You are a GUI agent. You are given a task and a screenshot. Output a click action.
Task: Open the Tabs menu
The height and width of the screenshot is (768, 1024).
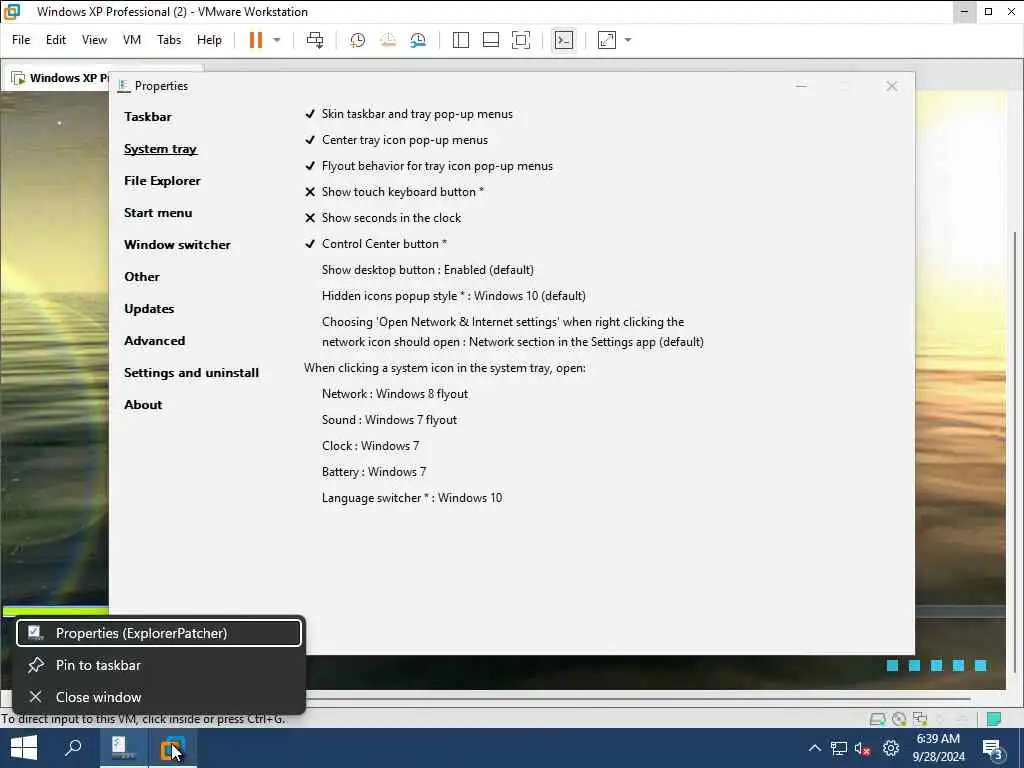click(169, 40)
